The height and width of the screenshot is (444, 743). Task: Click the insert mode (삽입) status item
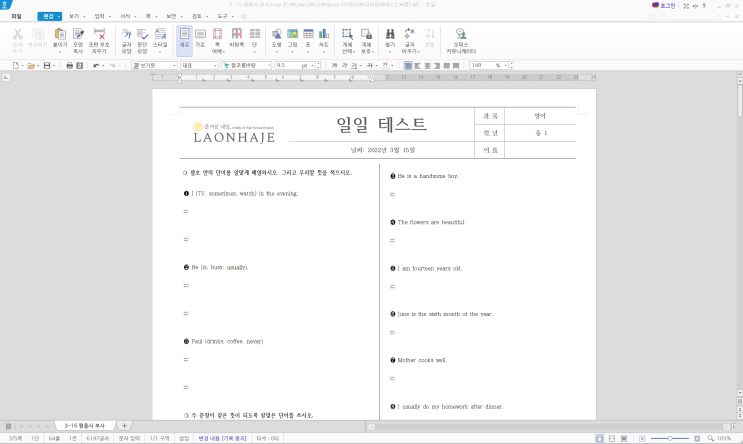tap(184, 439)
